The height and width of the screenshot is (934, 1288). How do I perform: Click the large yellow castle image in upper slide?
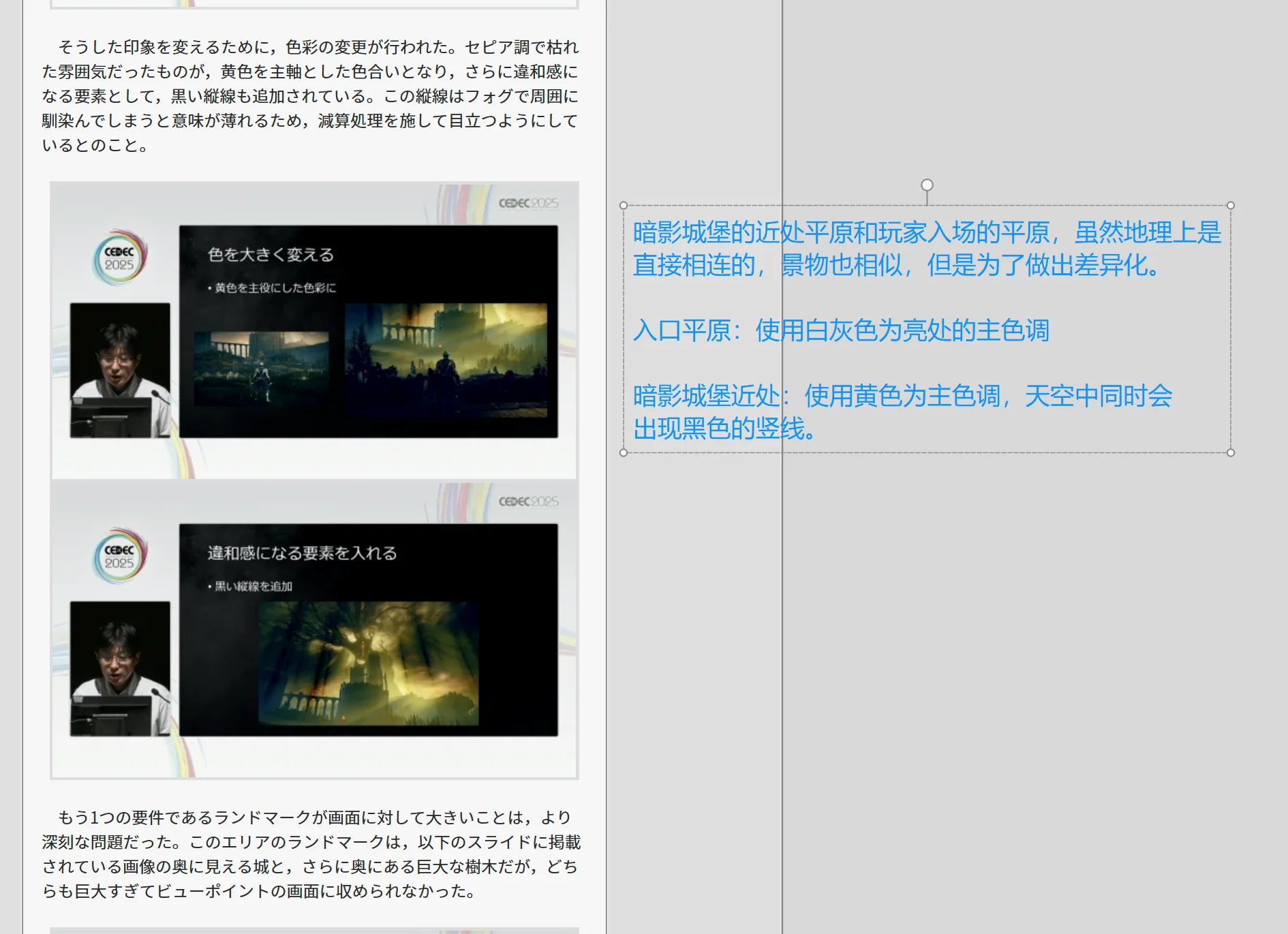click(x=446, y=360)
